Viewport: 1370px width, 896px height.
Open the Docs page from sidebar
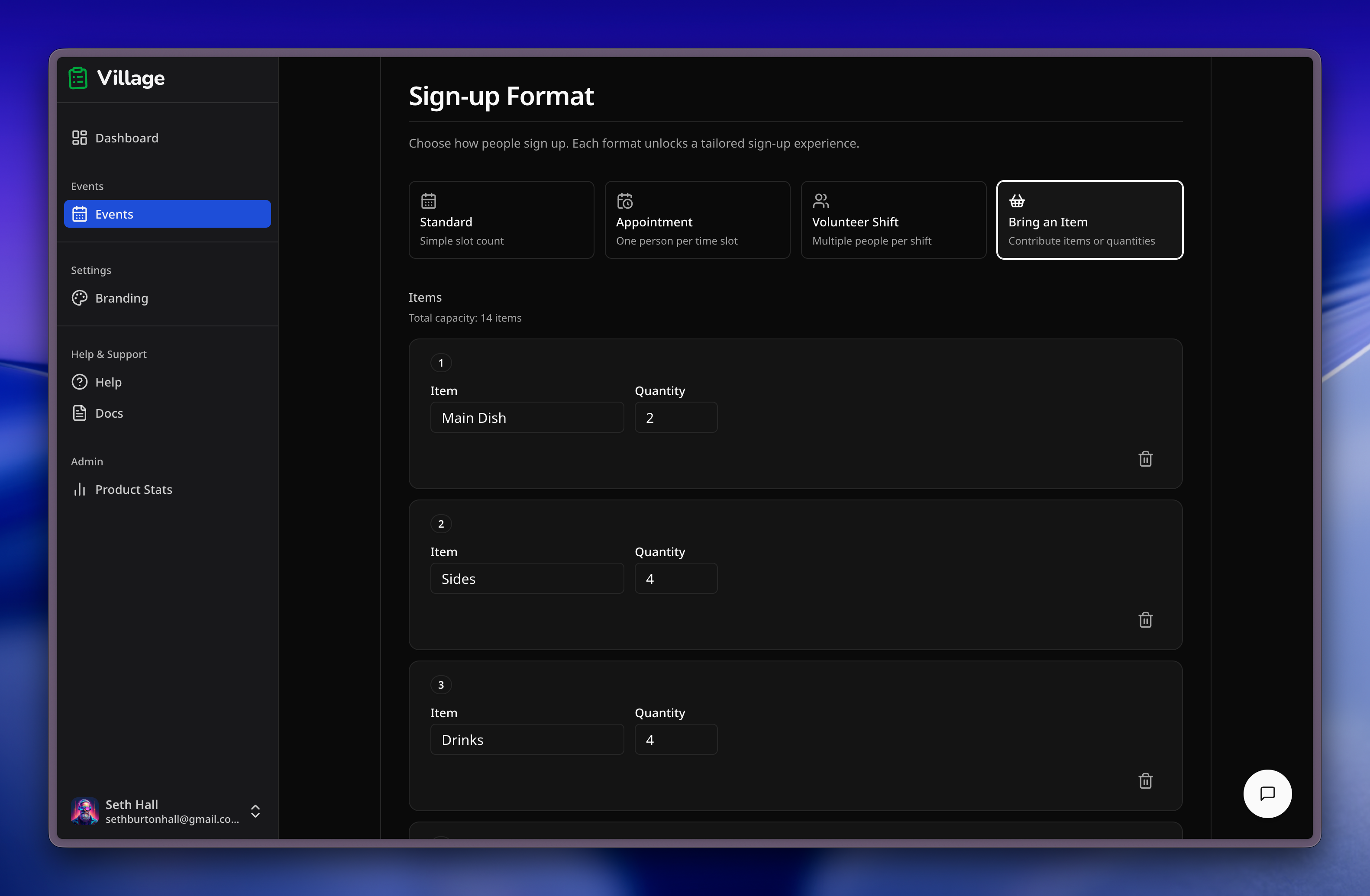click(109, 413)
